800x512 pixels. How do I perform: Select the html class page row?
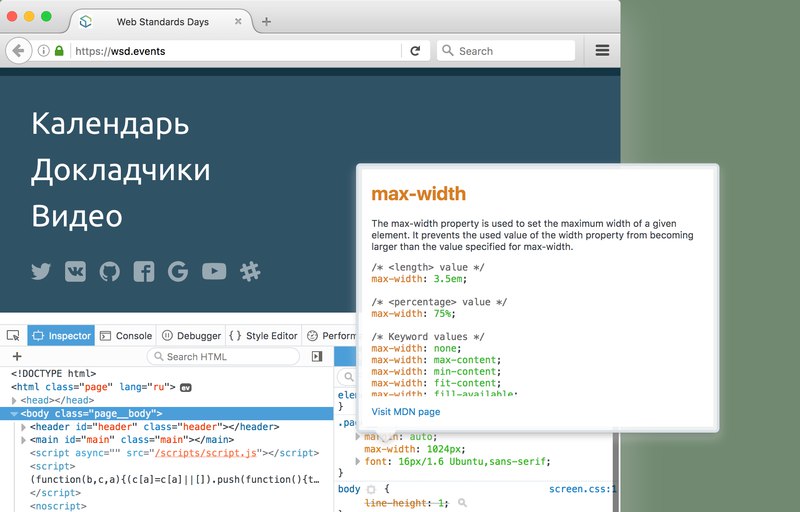point(167,387)
